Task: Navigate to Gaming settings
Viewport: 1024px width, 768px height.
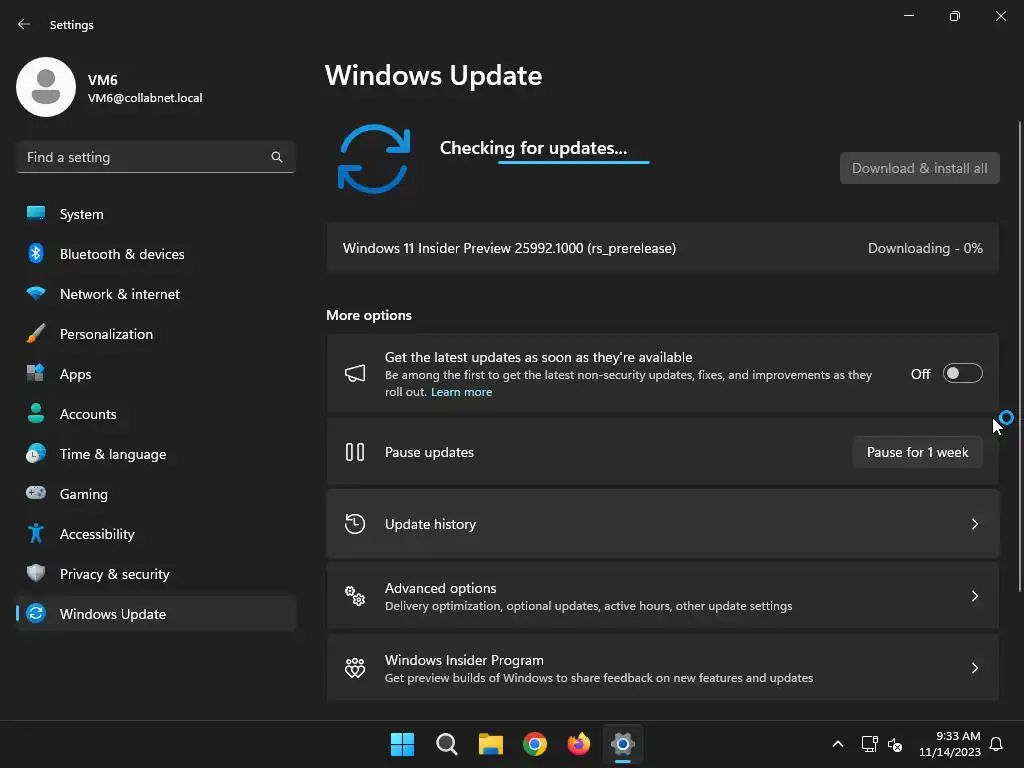Action: click(156, 493)
